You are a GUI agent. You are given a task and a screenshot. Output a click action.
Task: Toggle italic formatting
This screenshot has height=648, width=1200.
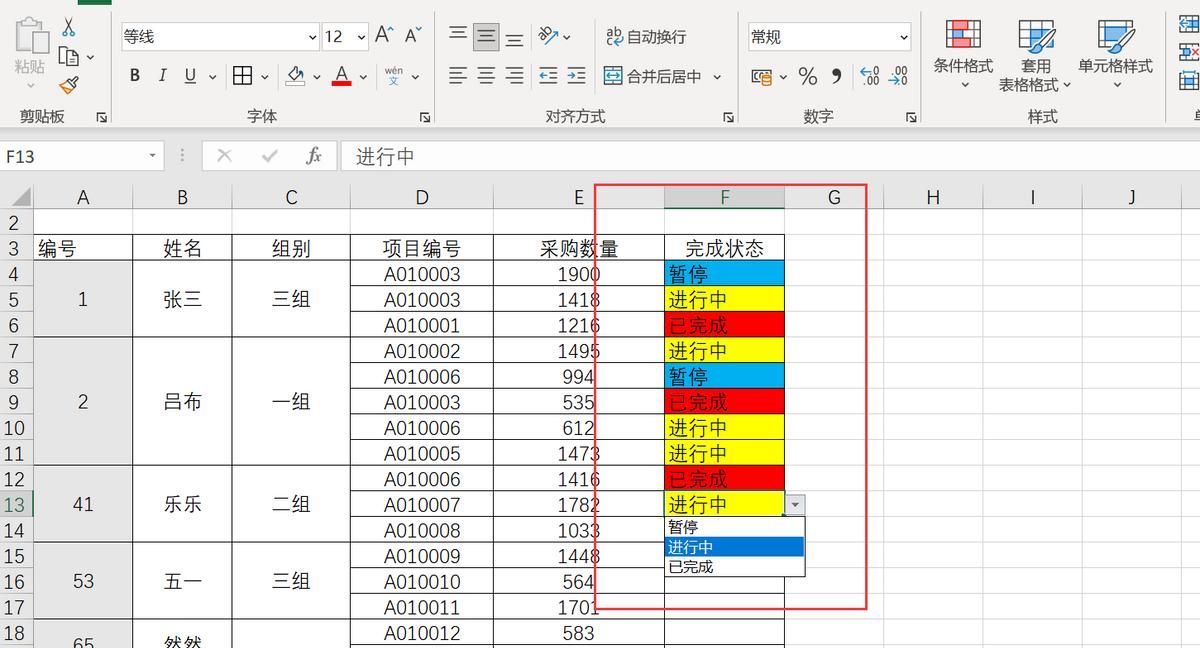162,75
